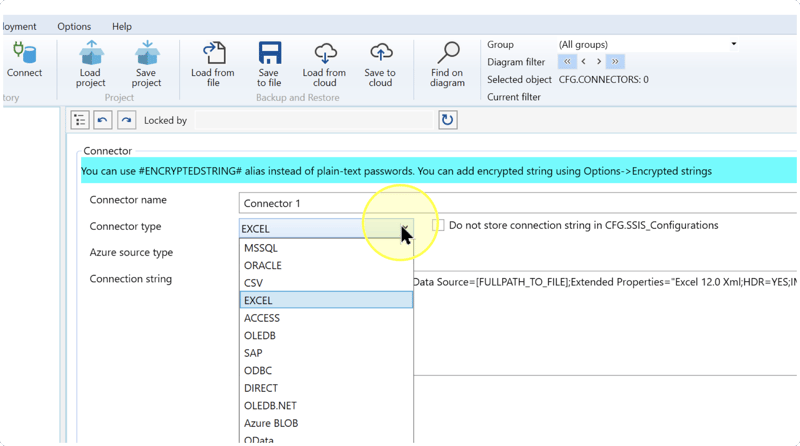Open the Help menu
Viewport: 800px width, 446px height.
[121, 27]
